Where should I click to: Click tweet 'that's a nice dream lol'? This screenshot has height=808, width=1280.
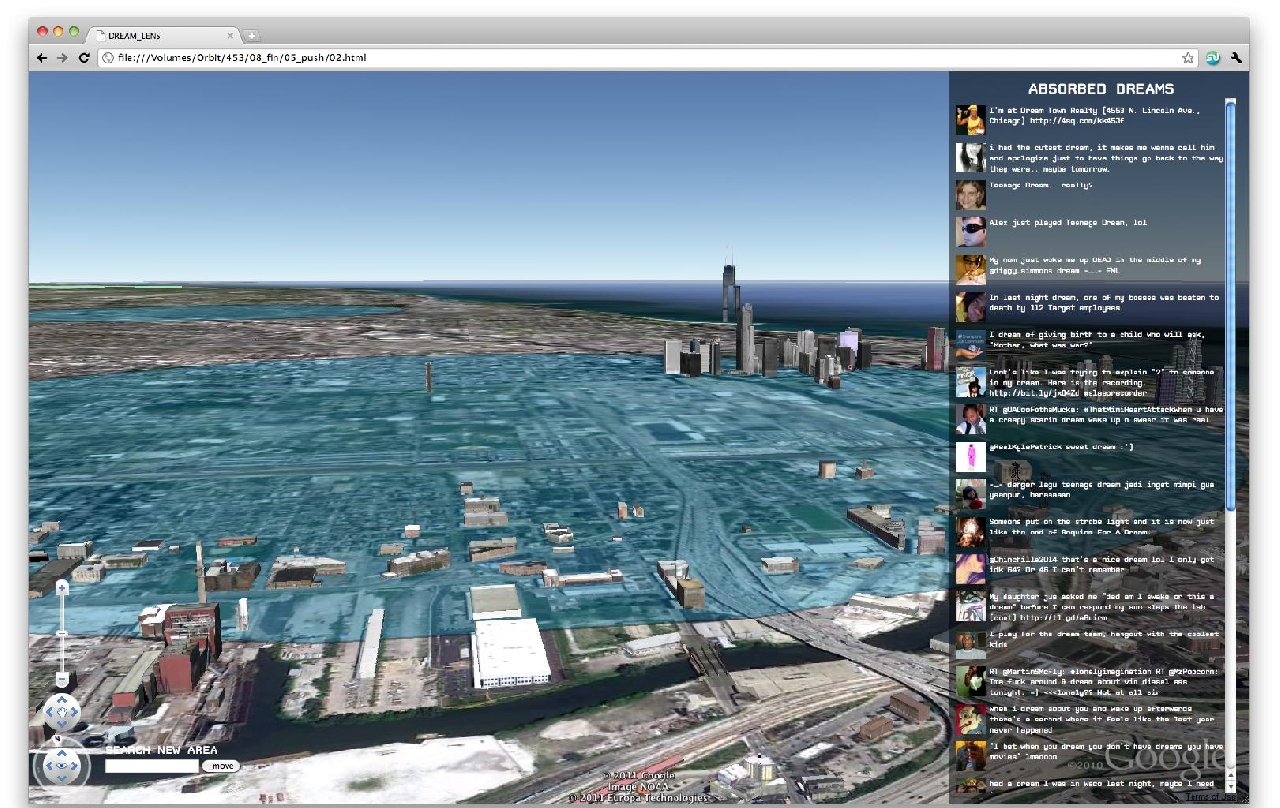pos(1104,565)
